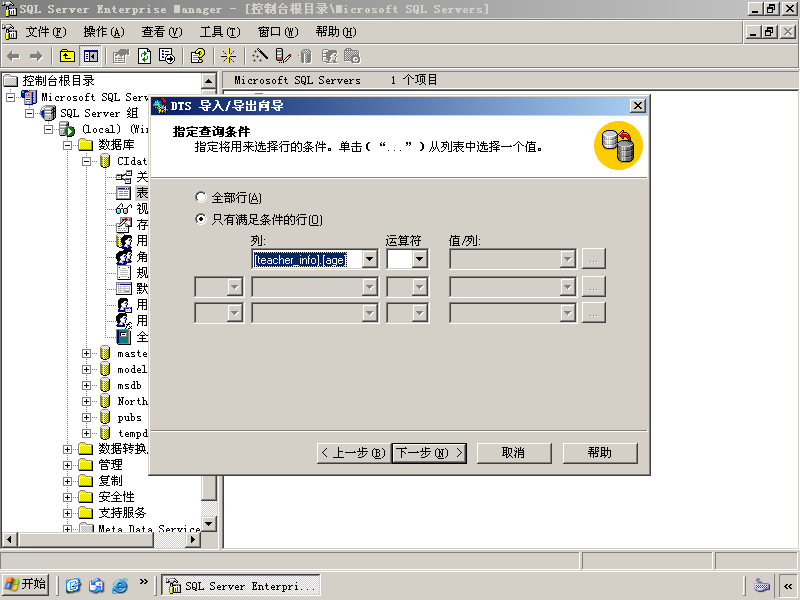Image resolution: width=800 pixels, height=600 pixels.
Task: Click the Properties toolbar icon
Action: tap(121, 56)
